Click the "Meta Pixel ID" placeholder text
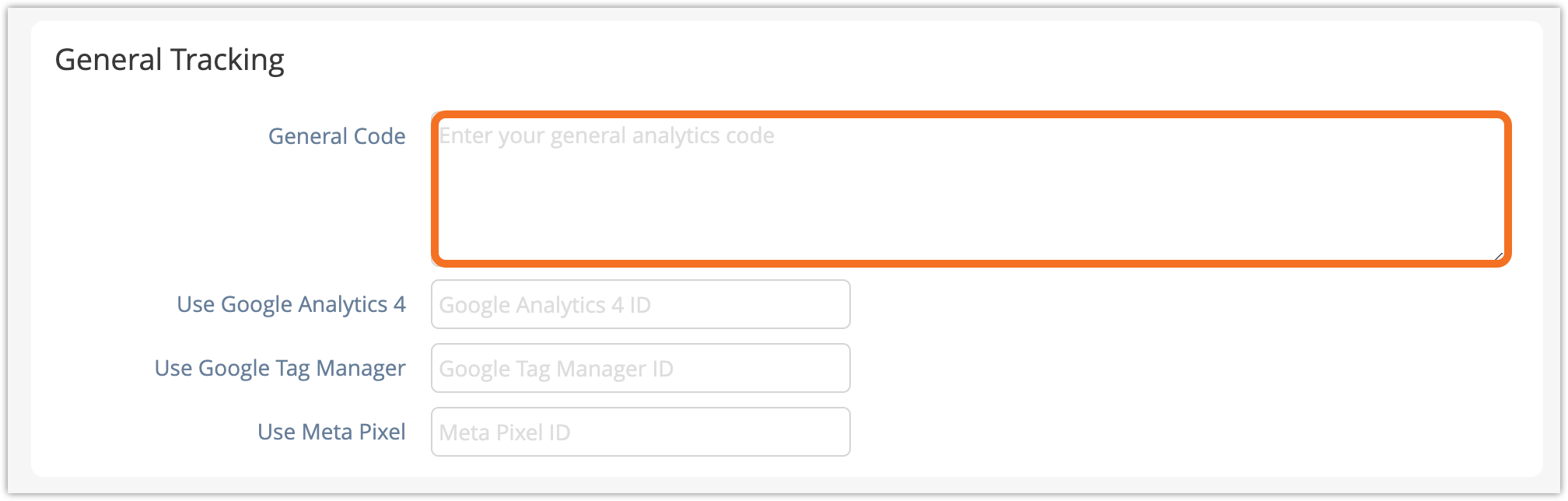Image resolution: width=1568 pixels, height=501 pixels. (505, 433)
